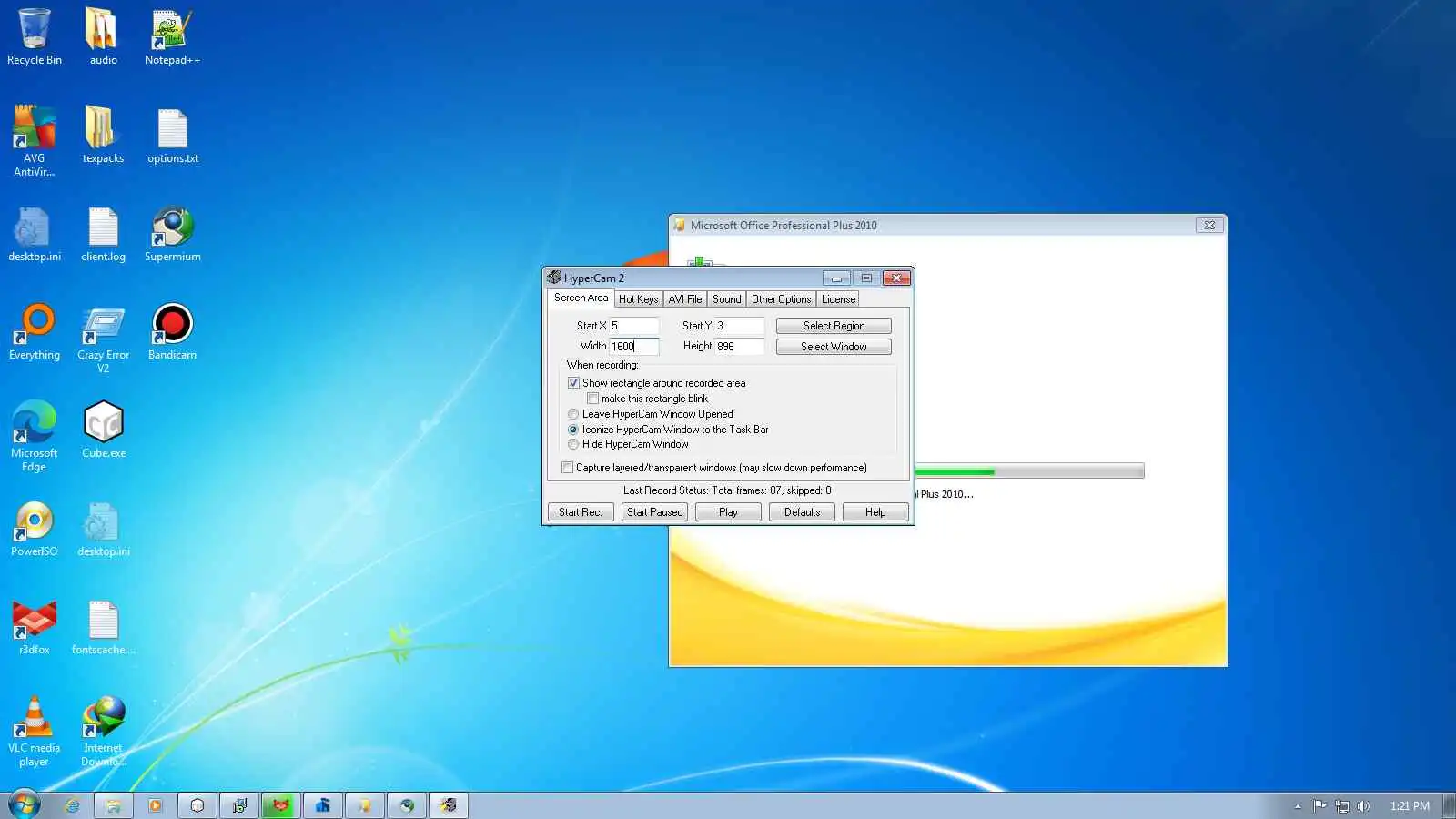This screenshot has width=1456, height=819.
Task: Open the volume control in the system tray
Action: tap(1363, 805)
